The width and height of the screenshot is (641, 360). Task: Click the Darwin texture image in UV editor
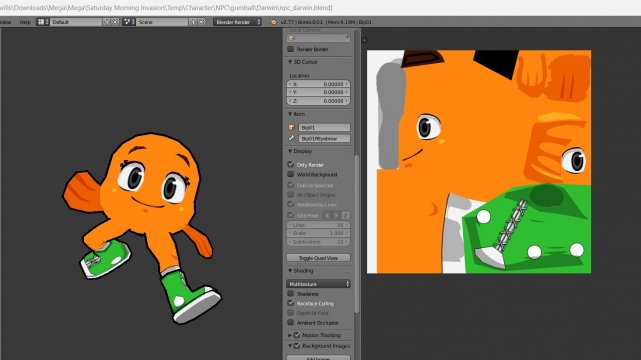coord(479,162)
